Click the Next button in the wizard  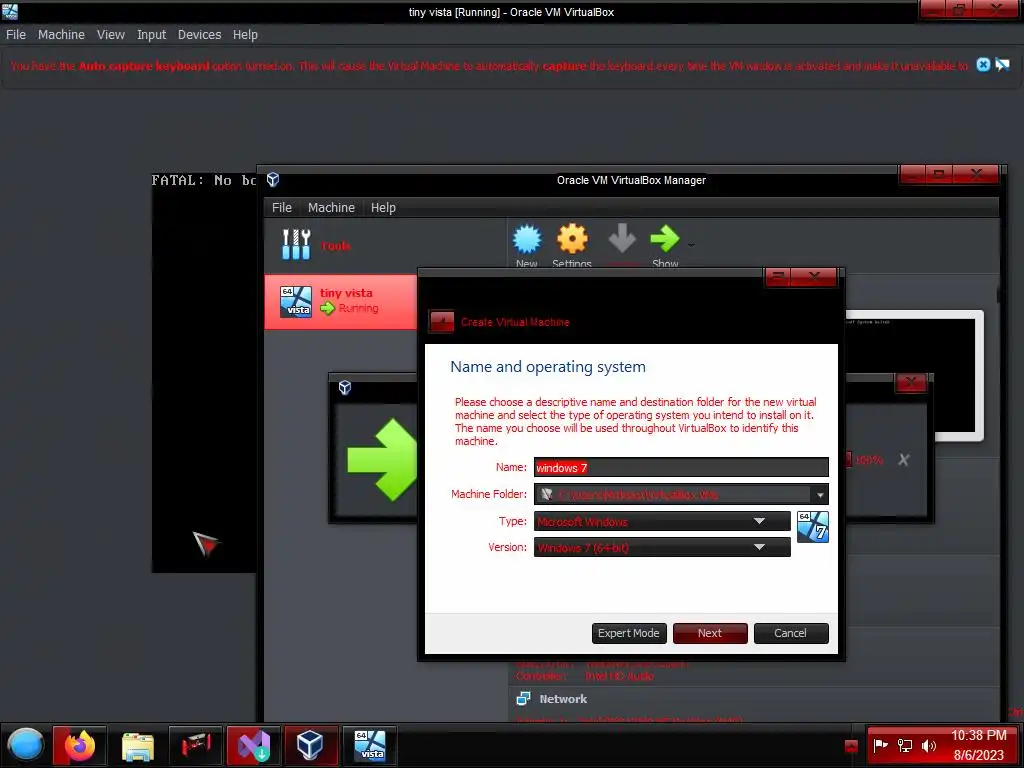(x=710, y=633)
